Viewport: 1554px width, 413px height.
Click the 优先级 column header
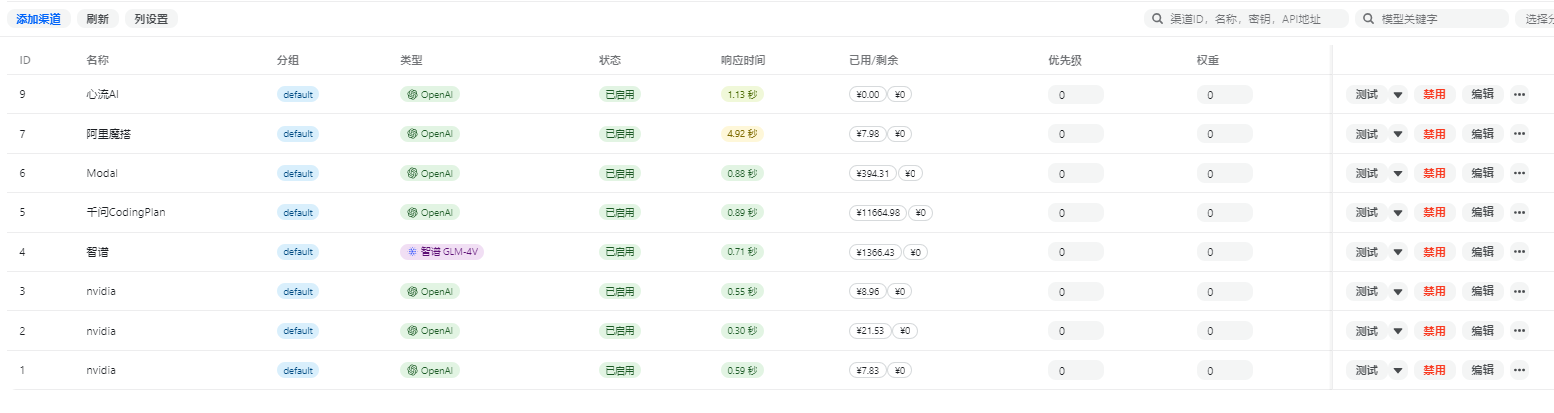pyautogui.click(x=1065, y=60)
